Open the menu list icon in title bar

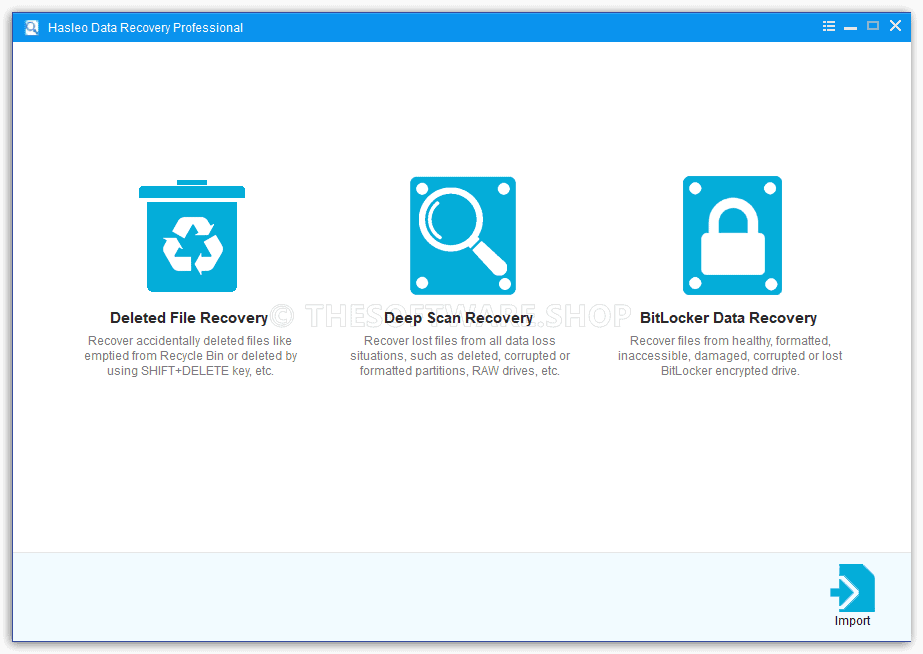(x=829, y=26)
